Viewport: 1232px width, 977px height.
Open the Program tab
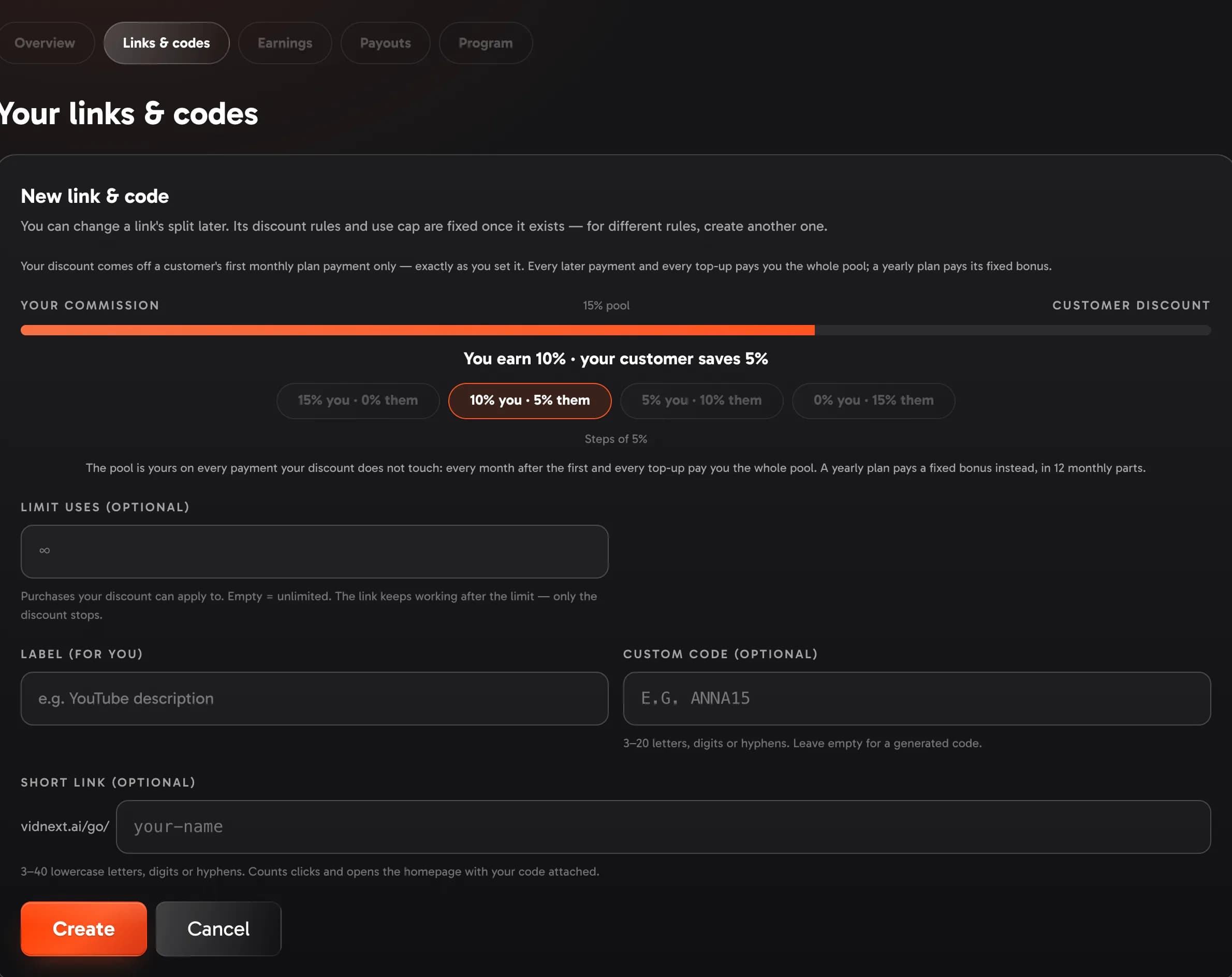point(485,43)
